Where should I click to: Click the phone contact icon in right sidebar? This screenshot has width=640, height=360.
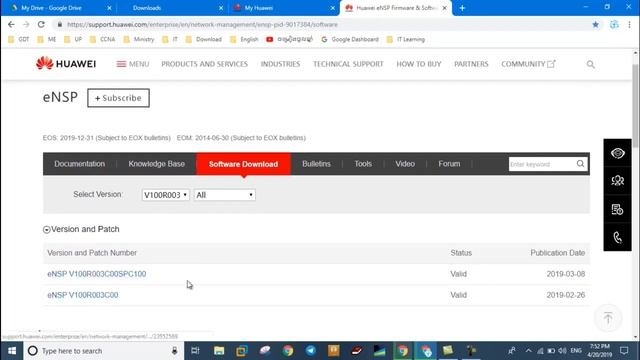(618, 237)
